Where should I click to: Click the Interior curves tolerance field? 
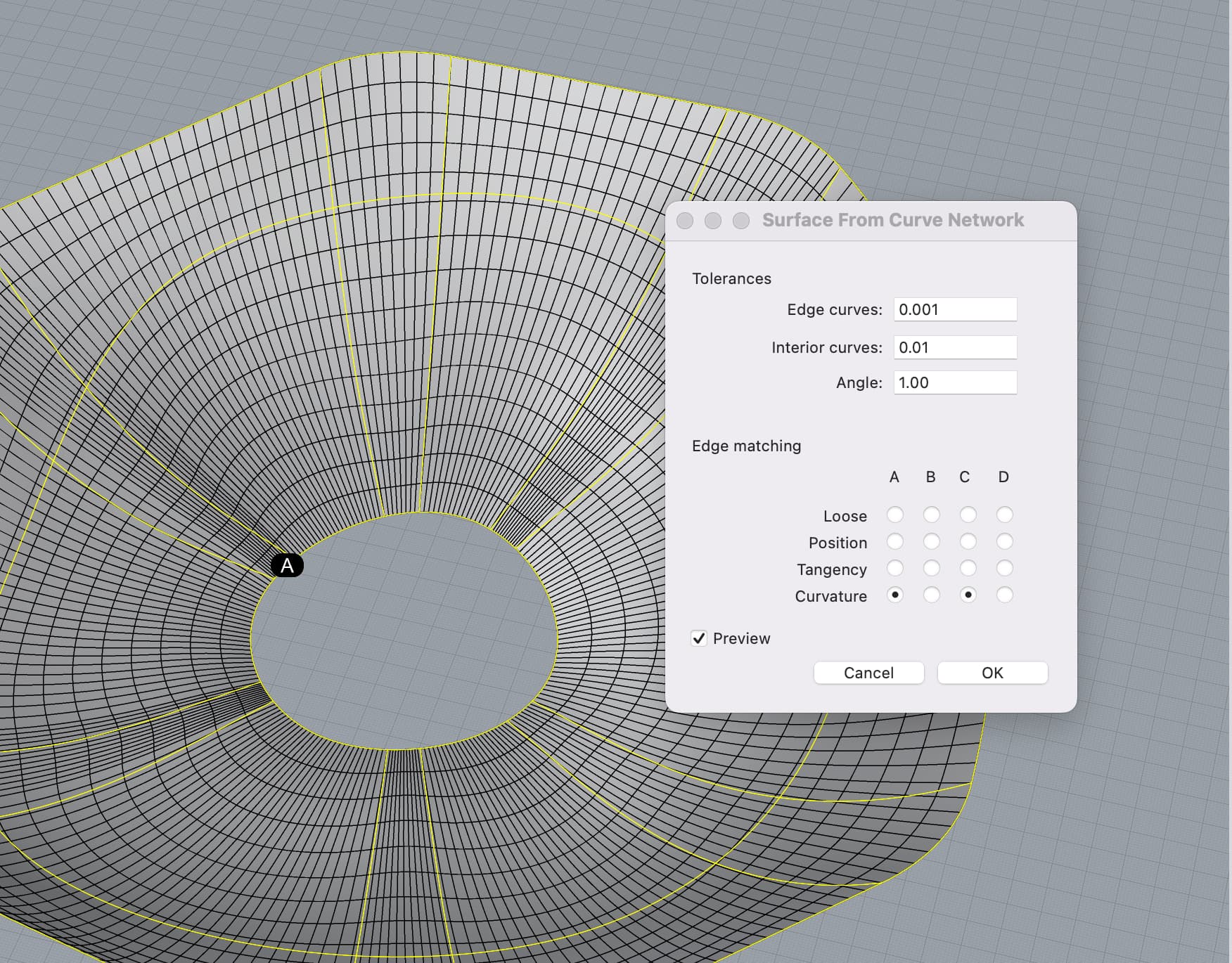(954, 347)
